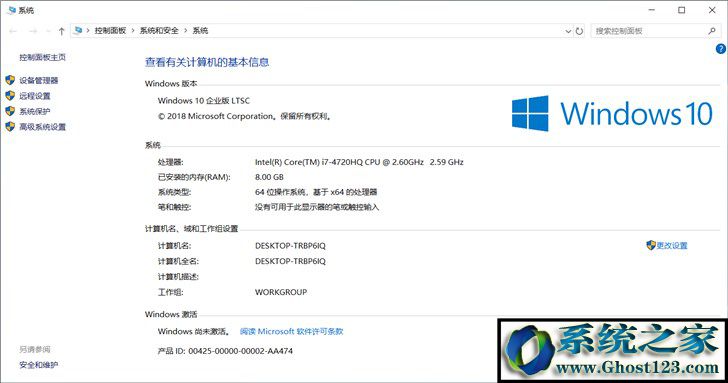Click the 更改设置 change settings link
This screenshot has width=728, height=383.
coord(672,246)
